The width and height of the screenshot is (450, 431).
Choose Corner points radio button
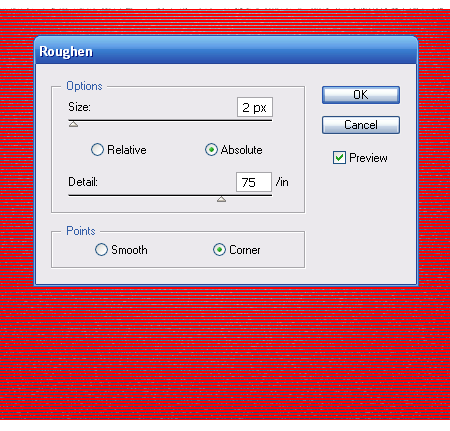219,250
